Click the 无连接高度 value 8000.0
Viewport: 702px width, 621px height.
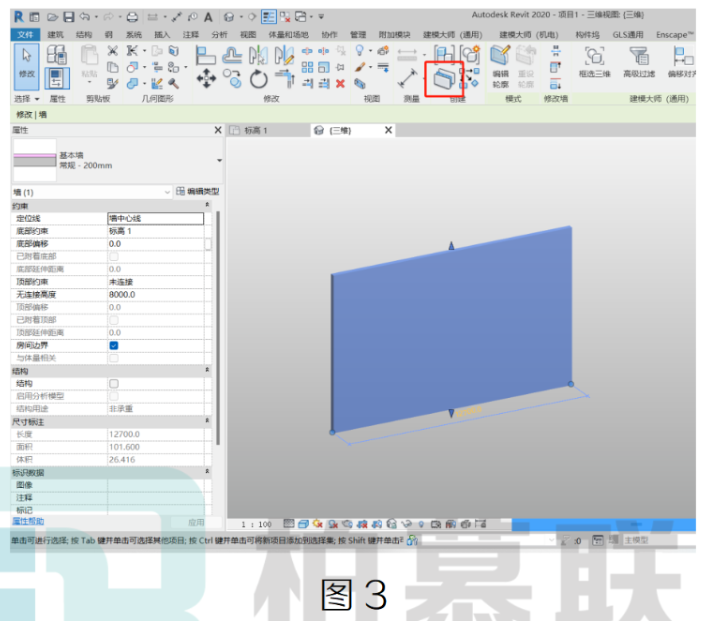[x=156, y=295]
